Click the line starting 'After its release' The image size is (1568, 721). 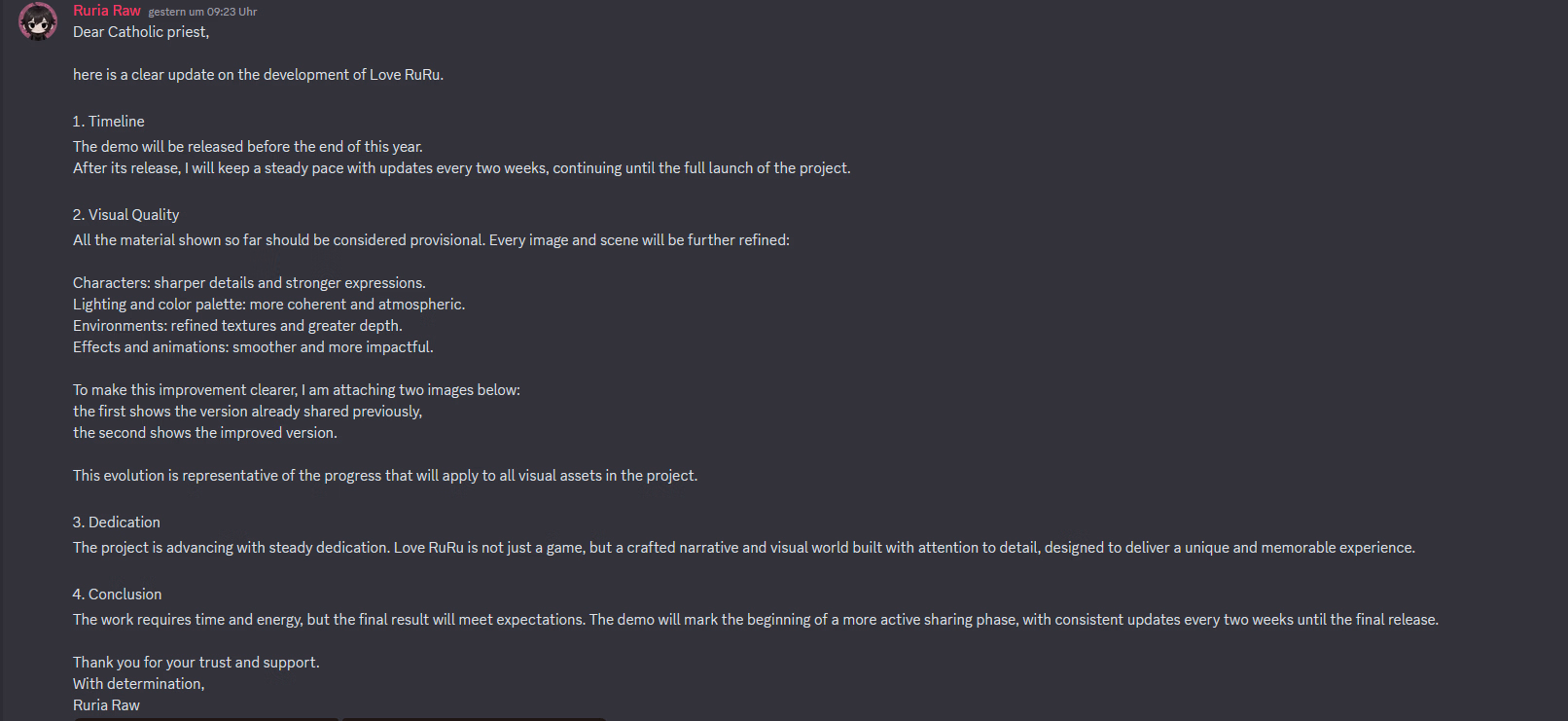pyautogui.click(x=461, y=168)
